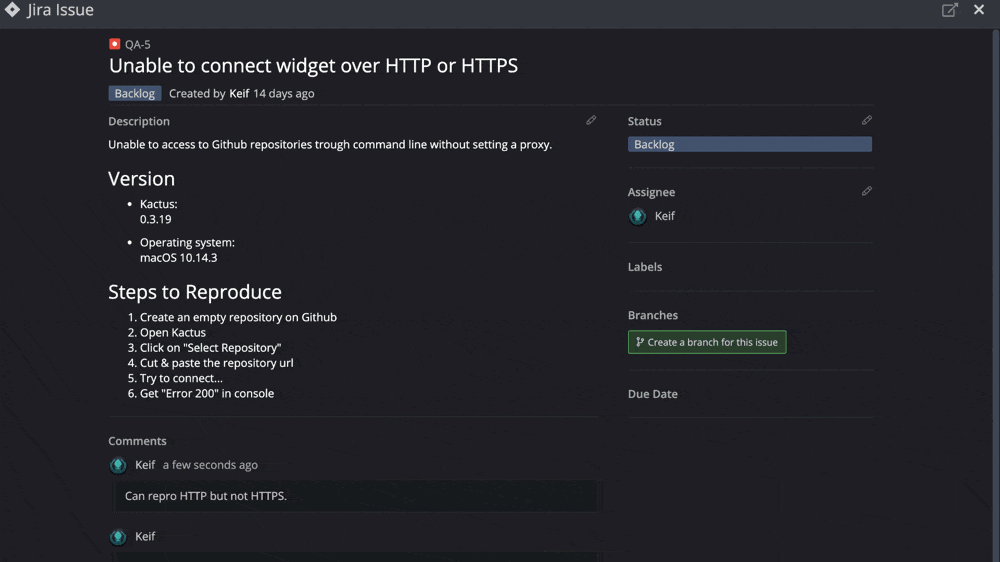Edit the Description with pencil icon
This screenshot has width=1000, height=562.
pyautogui.click(x=591, y=120)
